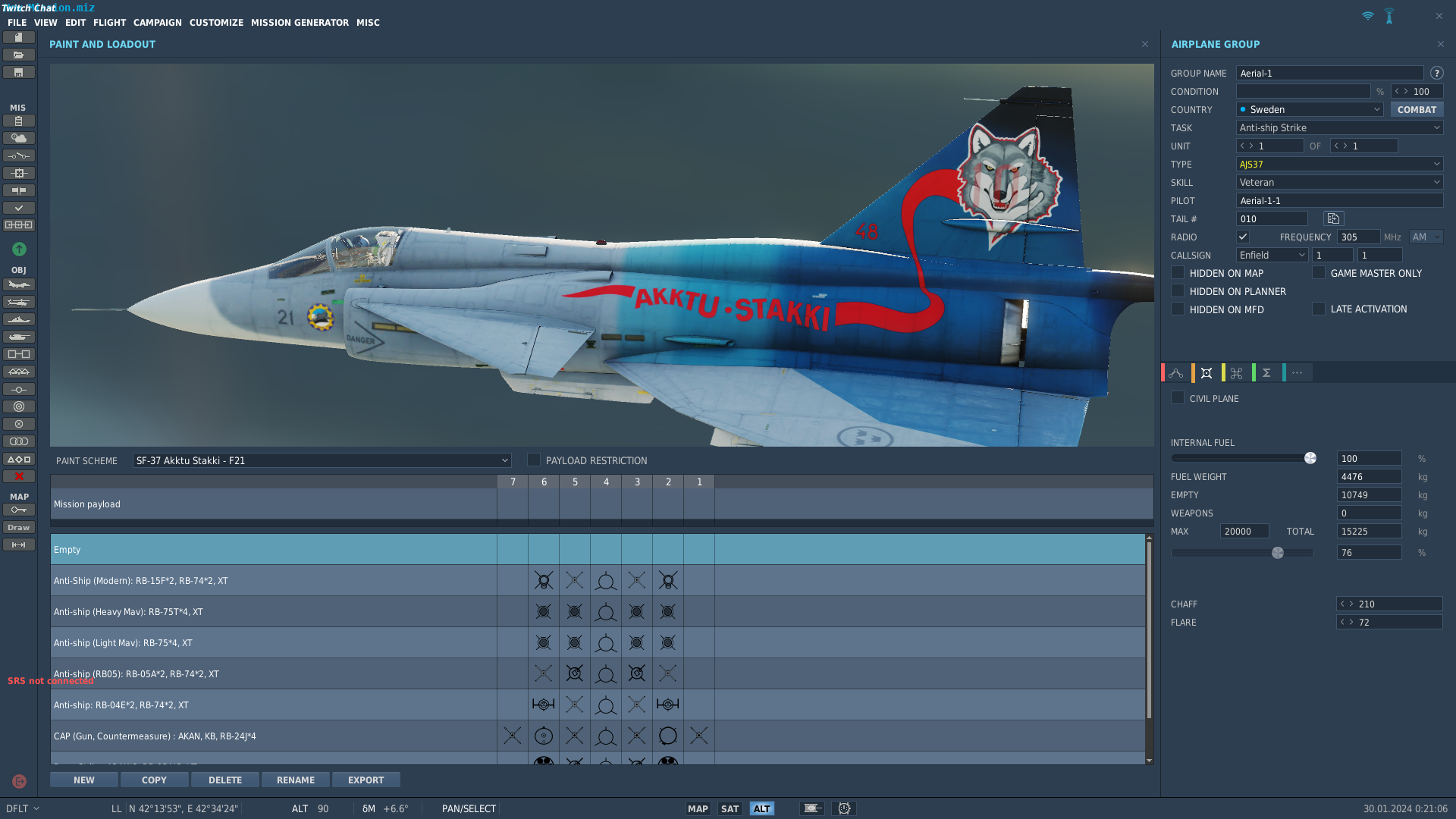Click the DELETE payload button
Screen dimensions: 1456x819
coord(225,780)
